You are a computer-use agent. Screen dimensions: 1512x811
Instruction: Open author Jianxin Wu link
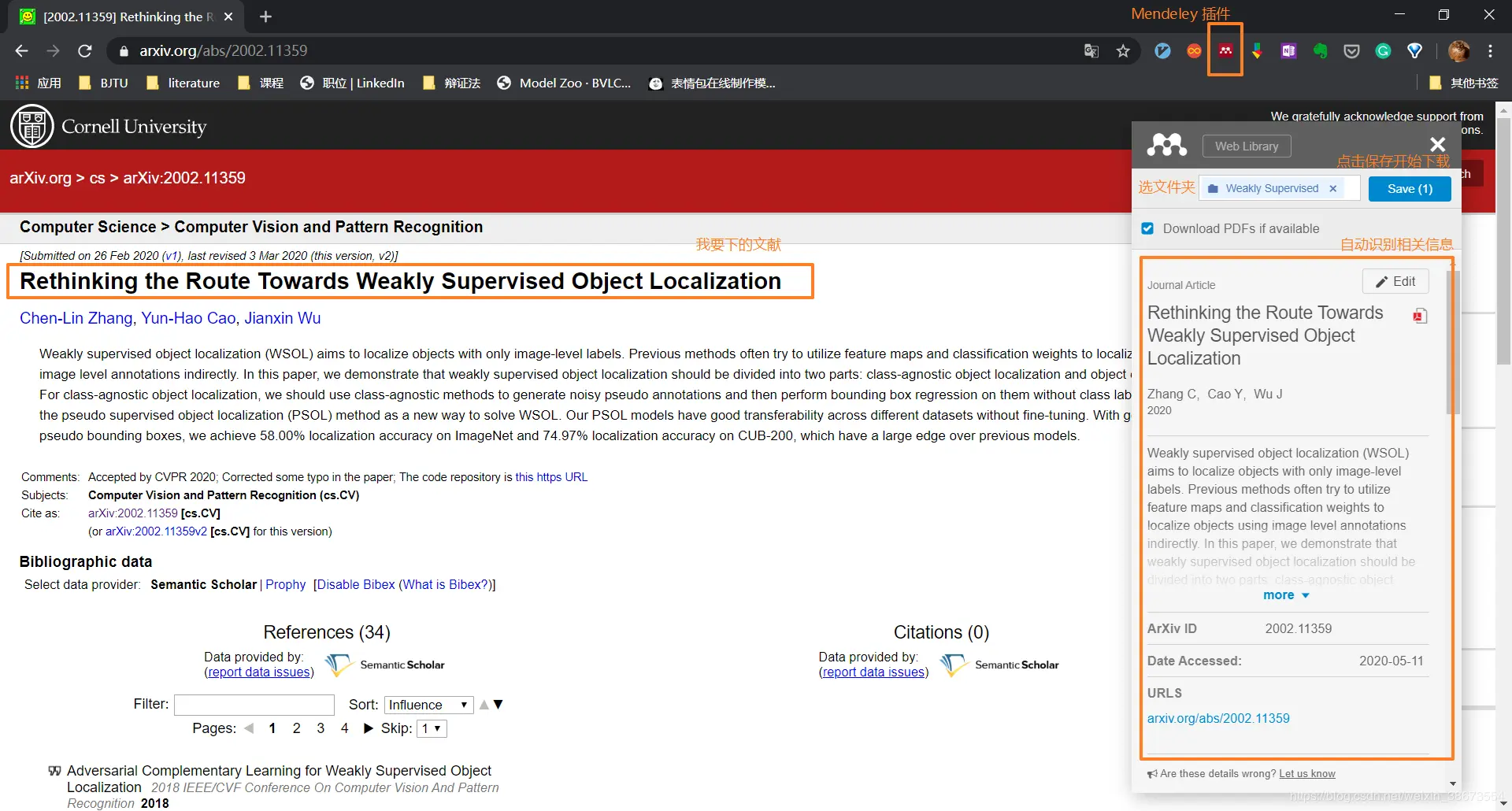[282, 318]
